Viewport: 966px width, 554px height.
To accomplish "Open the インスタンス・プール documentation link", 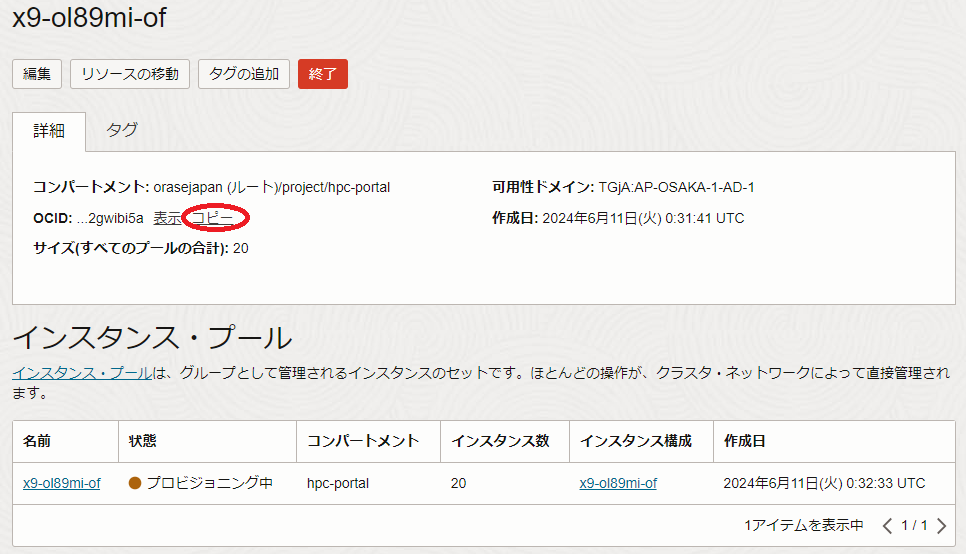I will click(x=81, y=373).
